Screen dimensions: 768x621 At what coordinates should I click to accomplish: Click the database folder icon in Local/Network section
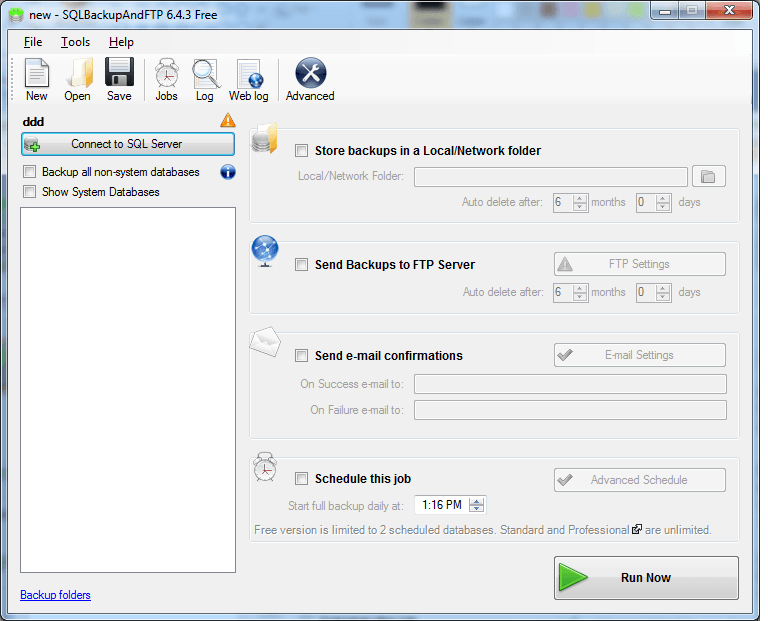coord(264,139)
